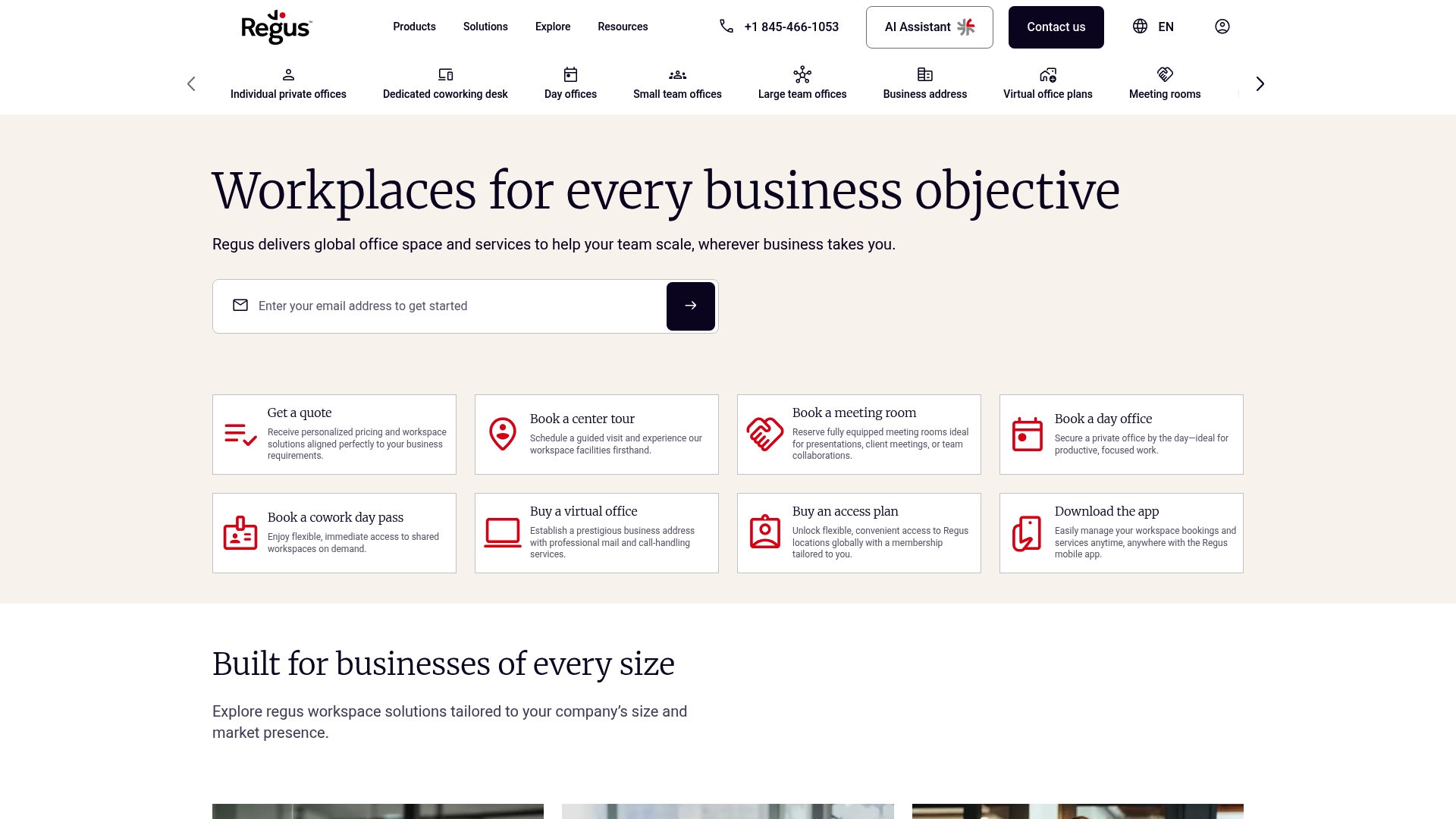Open the Resources menu
This screenshot has width=1456, height=819.
click(623, 27)
